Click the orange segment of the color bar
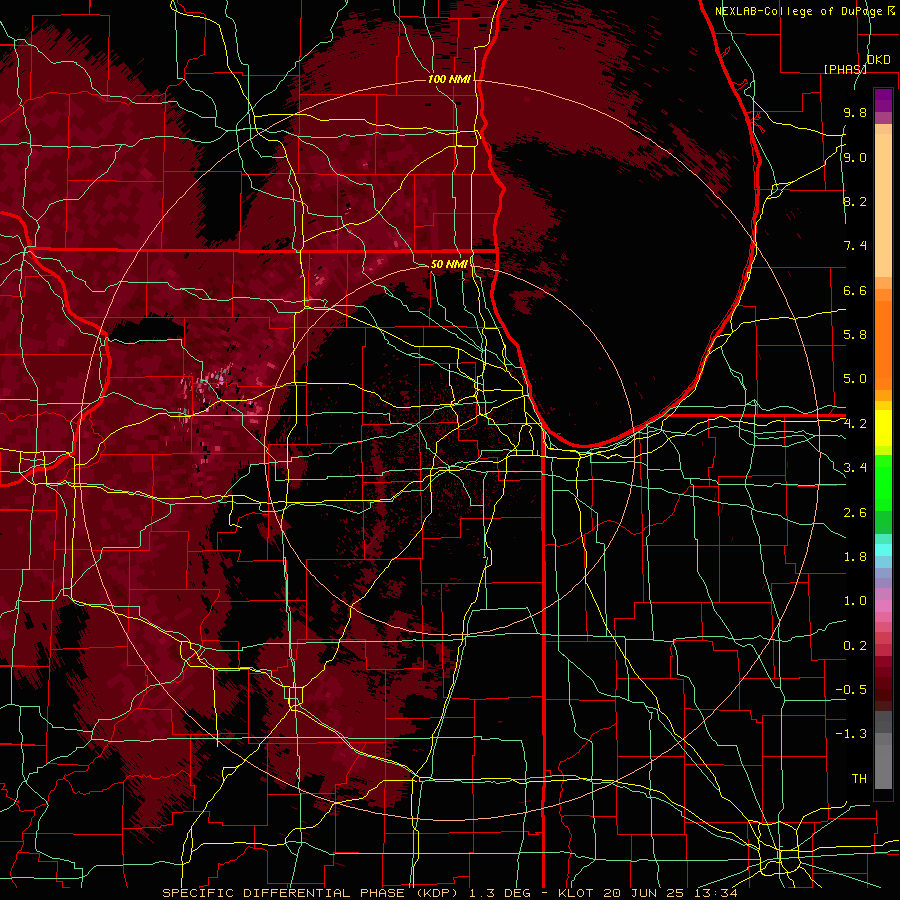 (x=883, y=344)
